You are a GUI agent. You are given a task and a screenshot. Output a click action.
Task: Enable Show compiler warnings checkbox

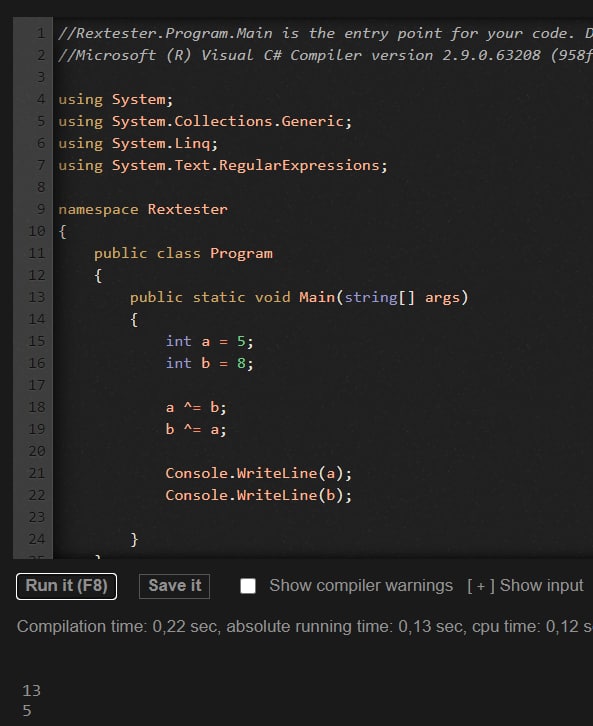[248, 586]
